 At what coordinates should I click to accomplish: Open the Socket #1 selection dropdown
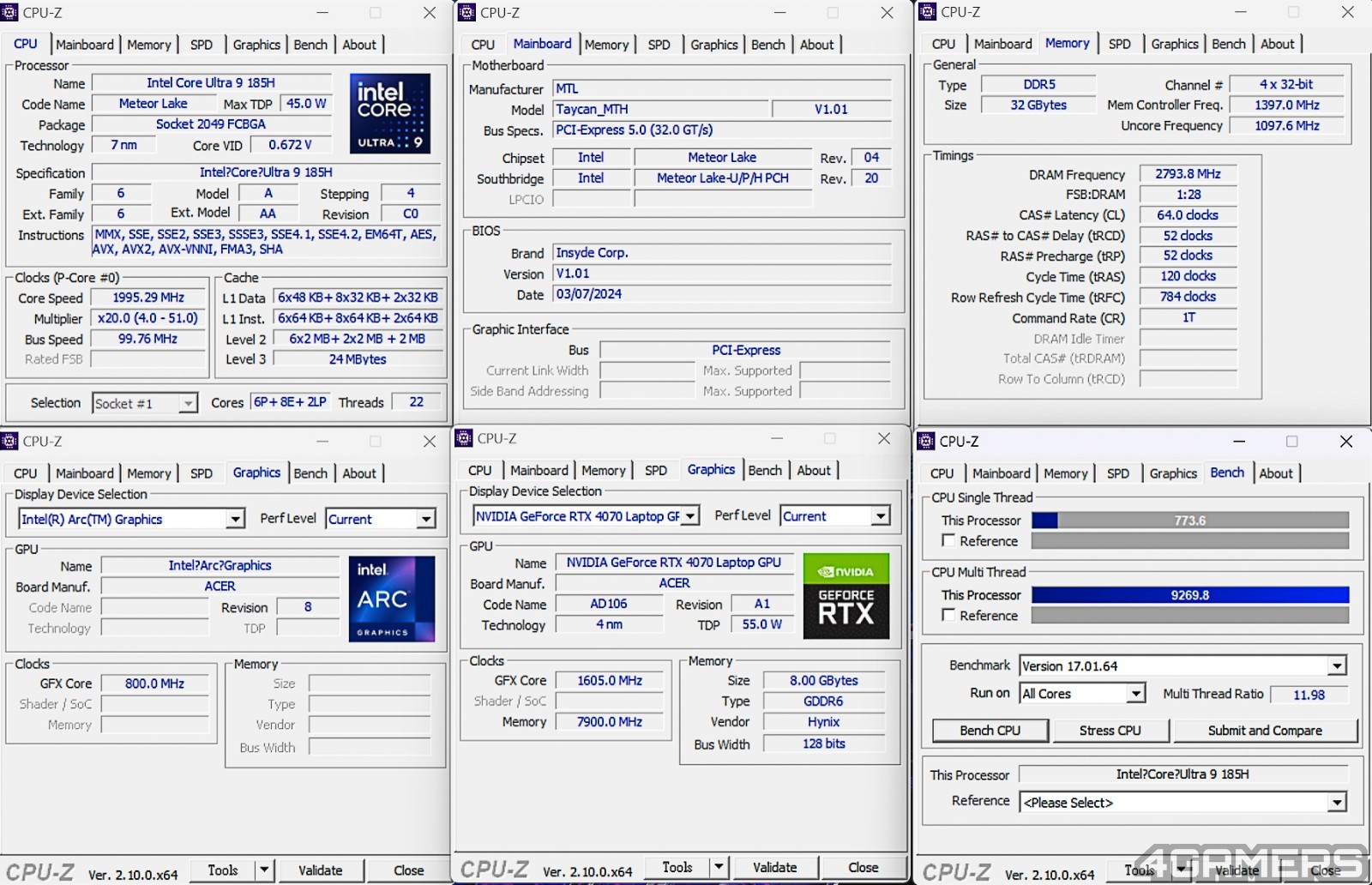[188, 403]
